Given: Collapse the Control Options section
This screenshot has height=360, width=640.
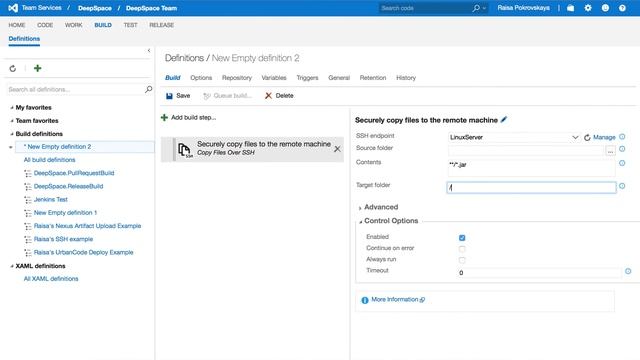Looking at the screenshot, I should 360,222.
